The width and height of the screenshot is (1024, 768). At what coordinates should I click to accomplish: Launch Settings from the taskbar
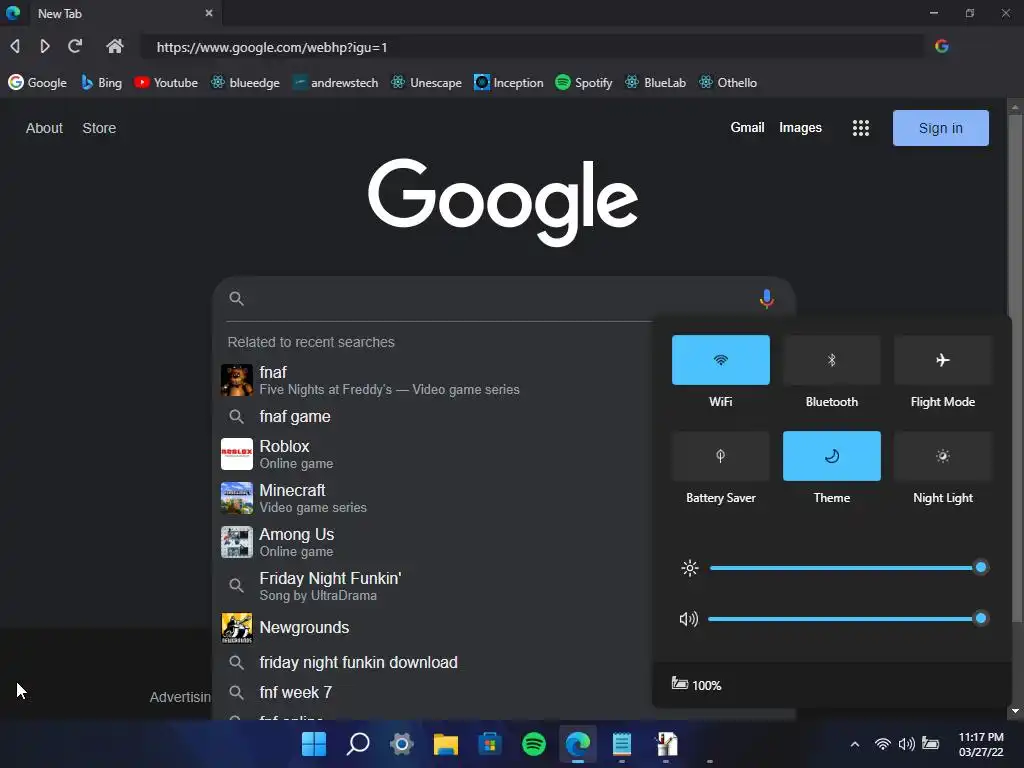click(x=402, y=744)
